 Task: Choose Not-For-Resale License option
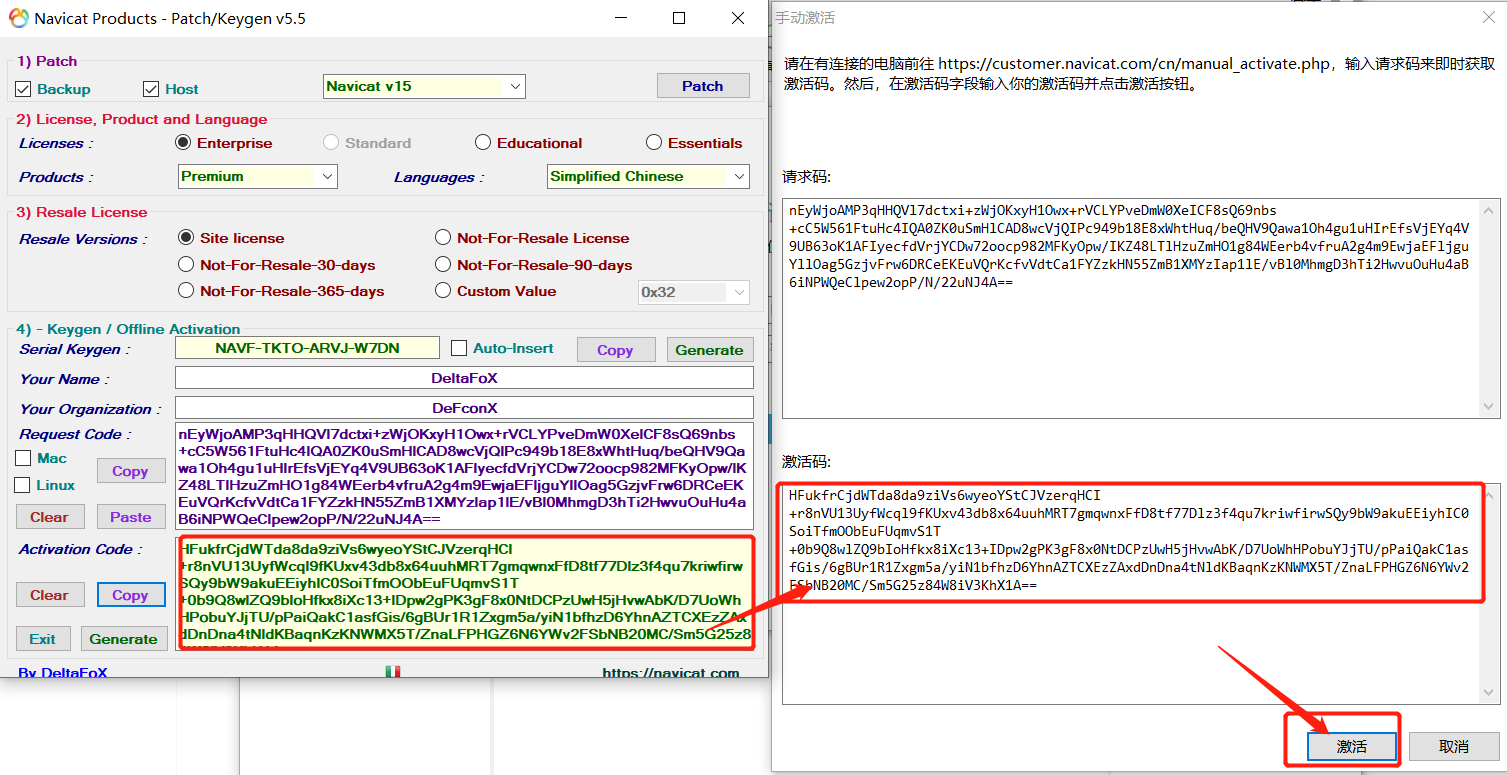coord(443,237)
